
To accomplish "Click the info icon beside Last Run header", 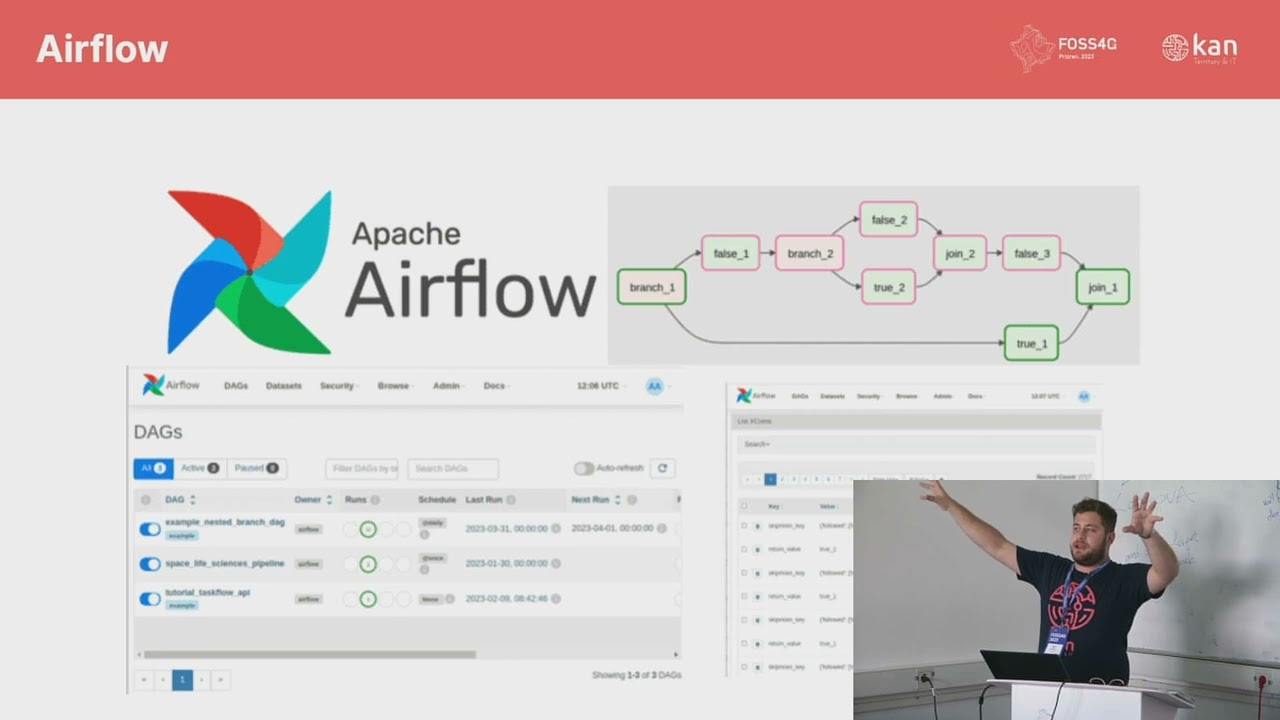I will 511,500.
